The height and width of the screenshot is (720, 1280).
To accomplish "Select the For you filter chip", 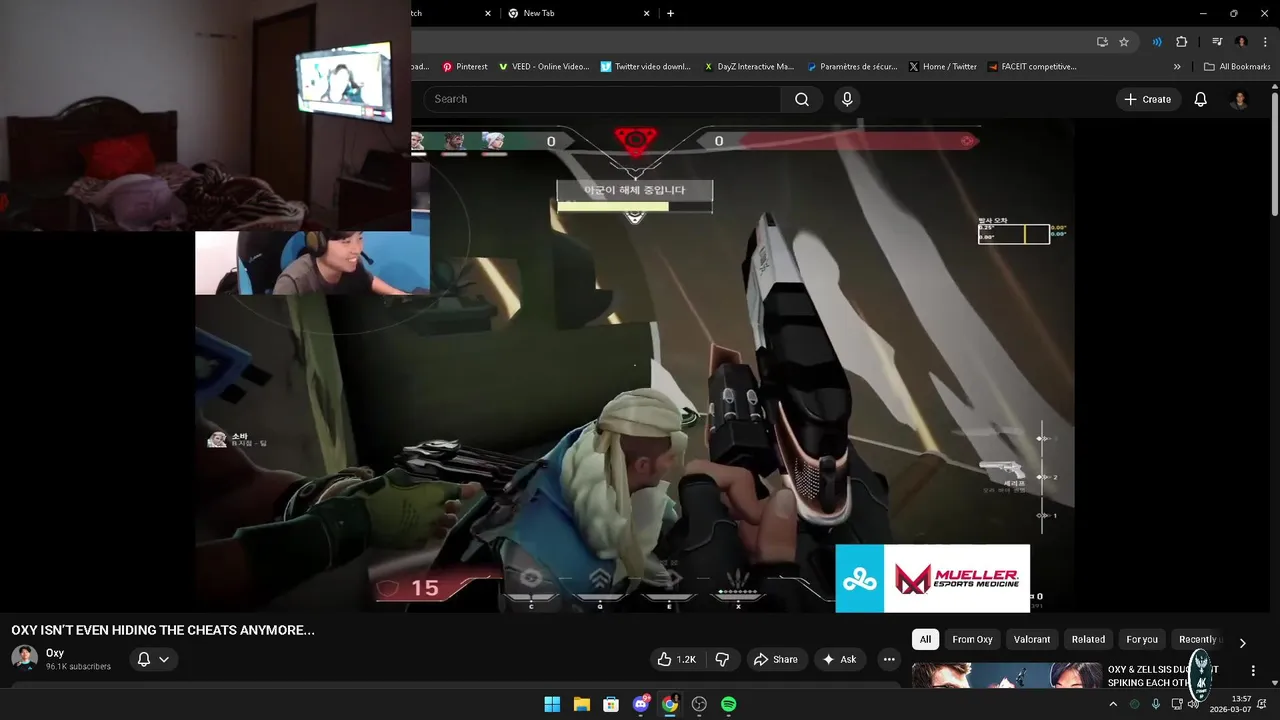I will [x=1142, y=639].
